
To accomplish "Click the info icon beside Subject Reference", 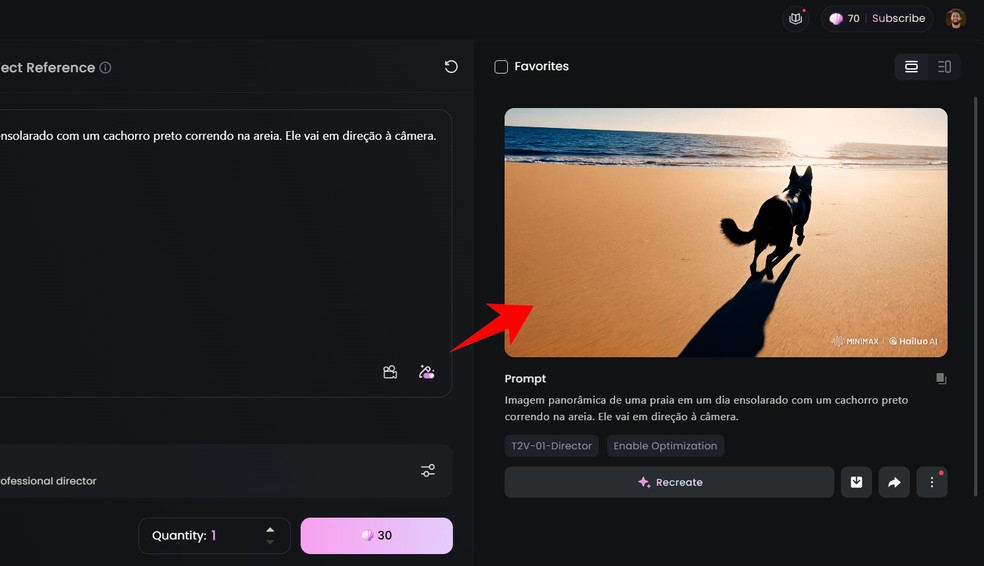I will tap(105, 68).
